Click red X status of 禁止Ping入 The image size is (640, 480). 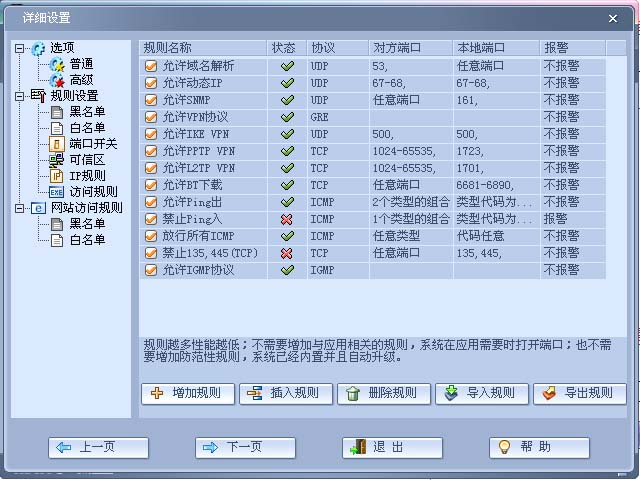tap(287, 219)
